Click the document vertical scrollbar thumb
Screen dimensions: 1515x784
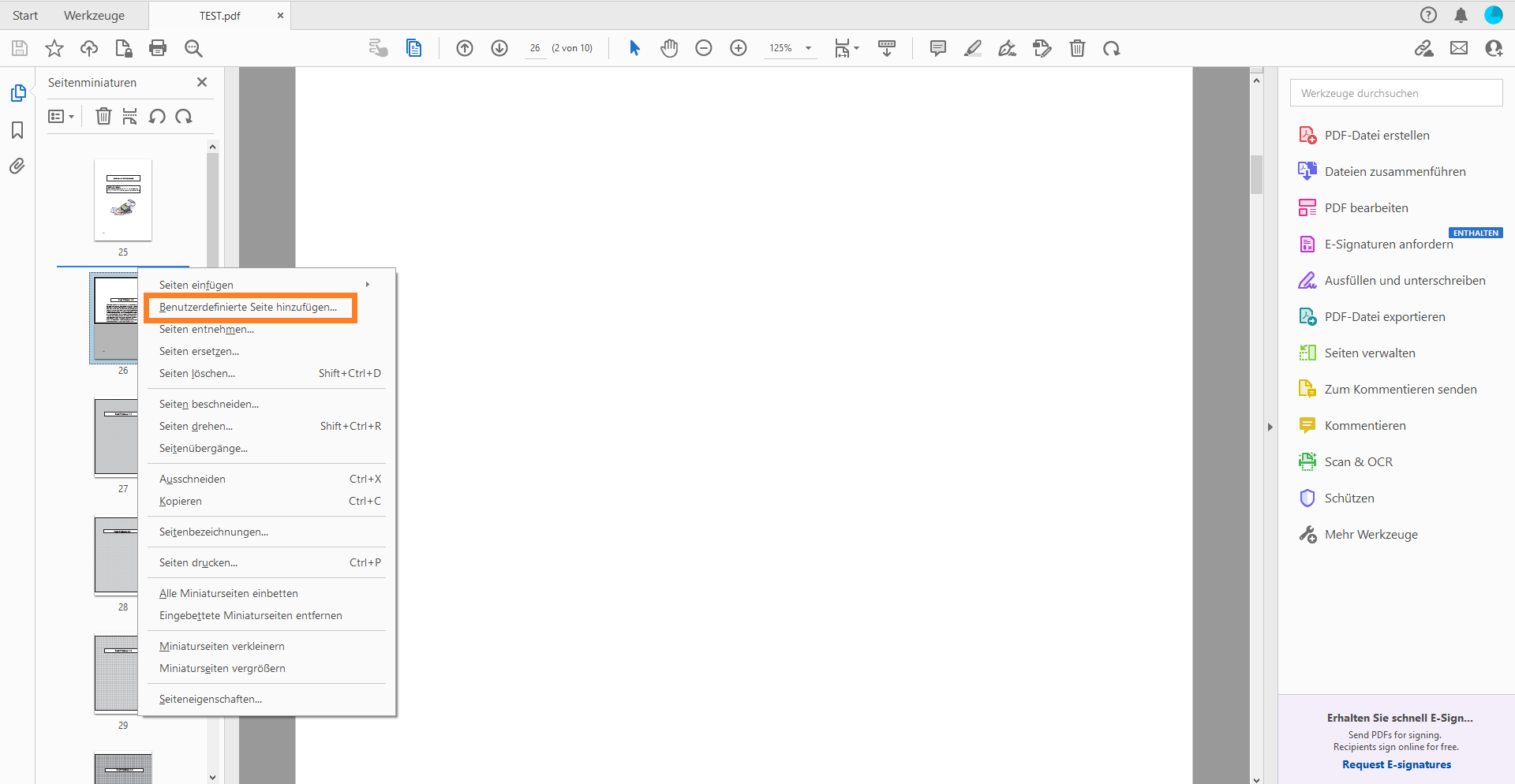tap(1256, 174)
